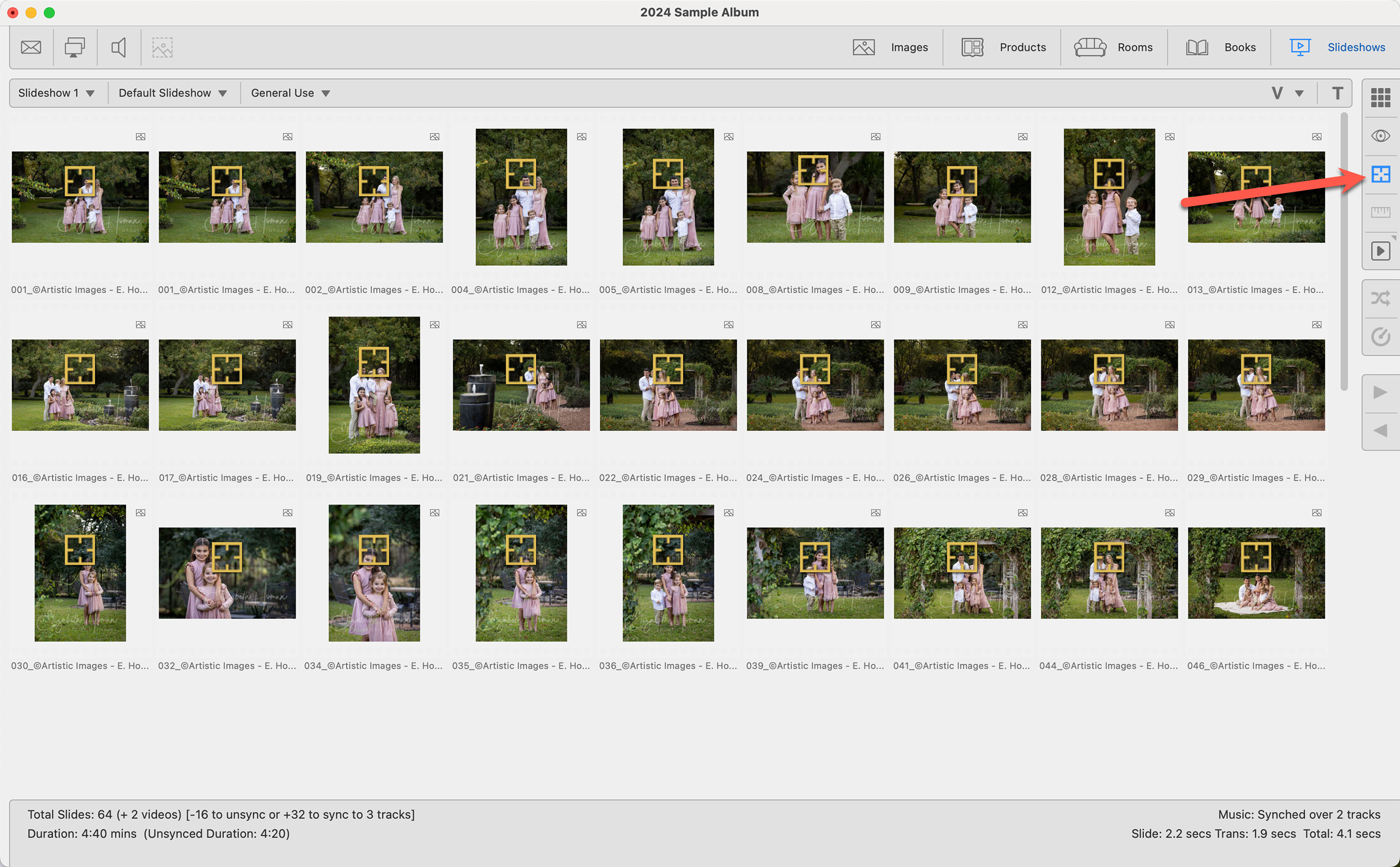Click the email envelope icon
This screenshot has width=1400, height=867.
31,47
